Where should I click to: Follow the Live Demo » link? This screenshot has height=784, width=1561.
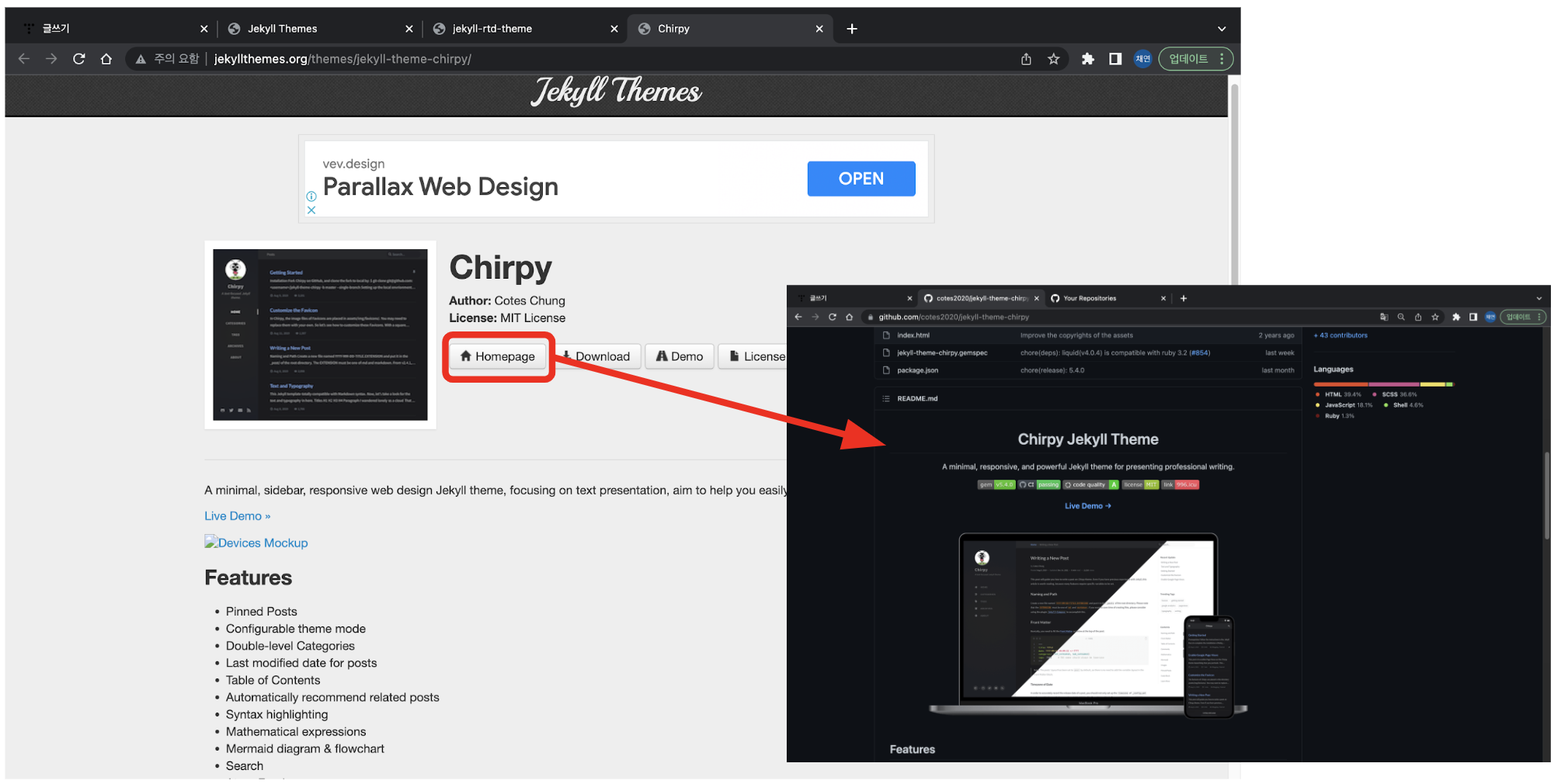[238, 516]
